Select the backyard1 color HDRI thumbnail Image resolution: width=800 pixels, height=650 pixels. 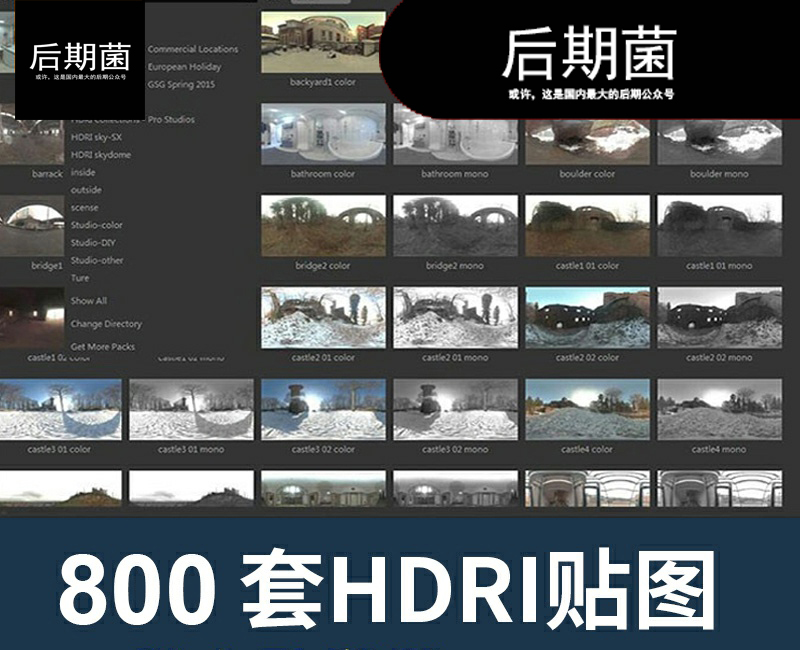[322, 41]
